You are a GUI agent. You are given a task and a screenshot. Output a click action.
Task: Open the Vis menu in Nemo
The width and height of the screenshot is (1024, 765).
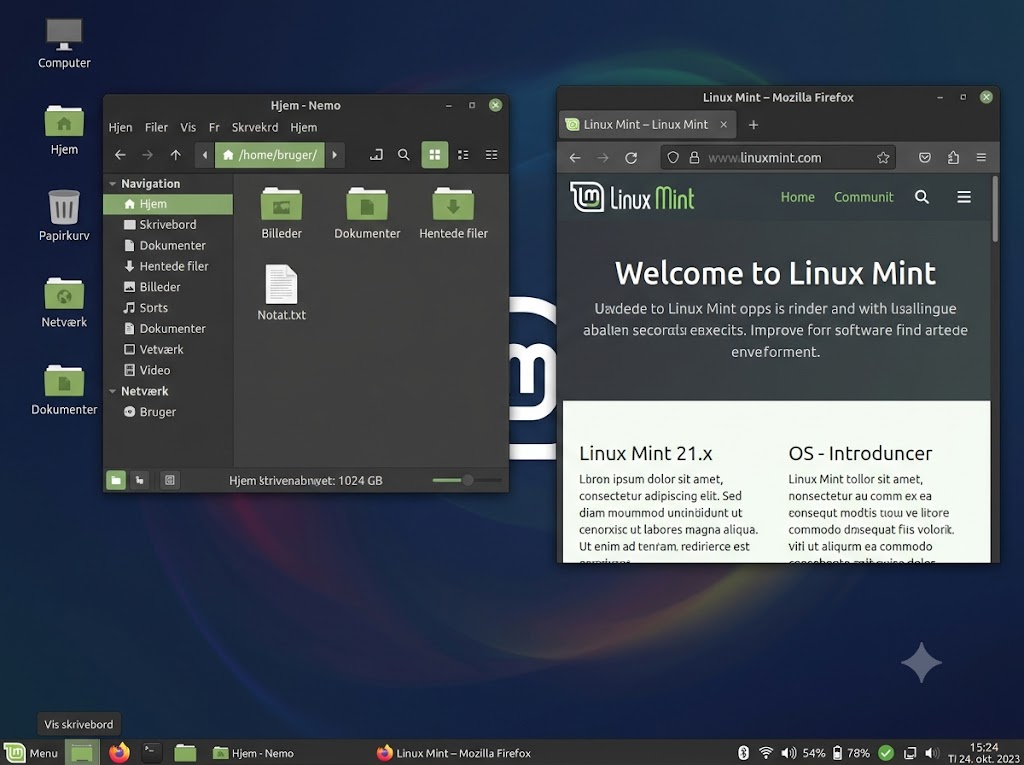click(188, 127)
